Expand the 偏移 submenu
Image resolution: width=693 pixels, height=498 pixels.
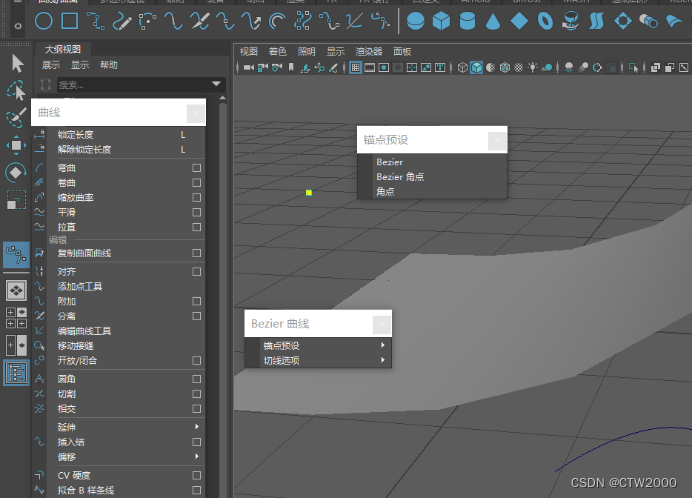click(x=197, y=456)
